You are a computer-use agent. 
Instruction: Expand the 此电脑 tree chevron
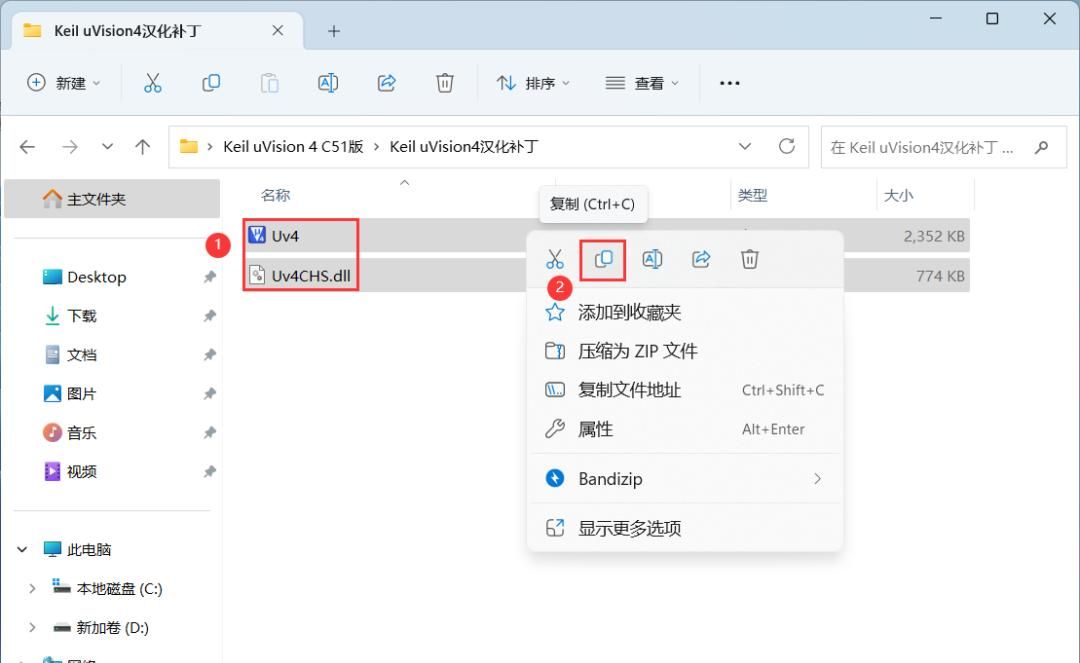[22, 549]
